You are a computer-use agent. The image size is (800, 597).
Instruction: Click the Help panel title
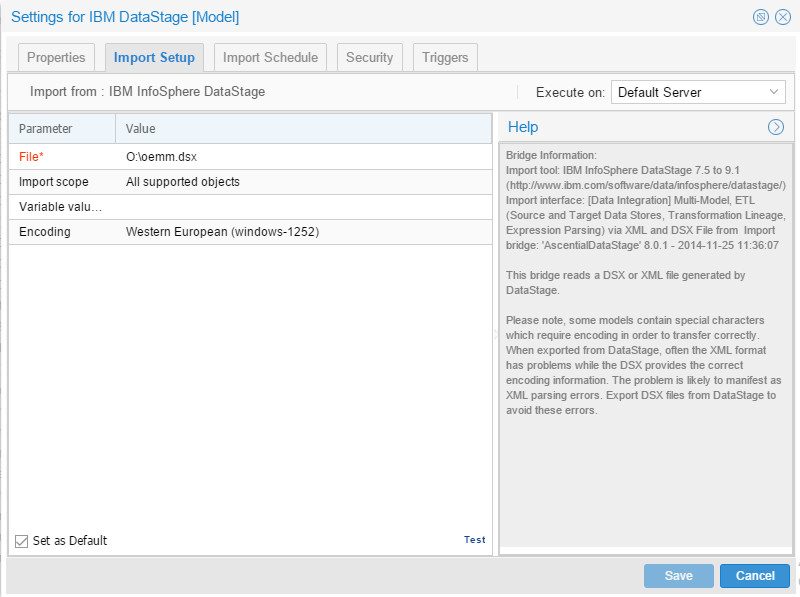[x=523, y=127]
